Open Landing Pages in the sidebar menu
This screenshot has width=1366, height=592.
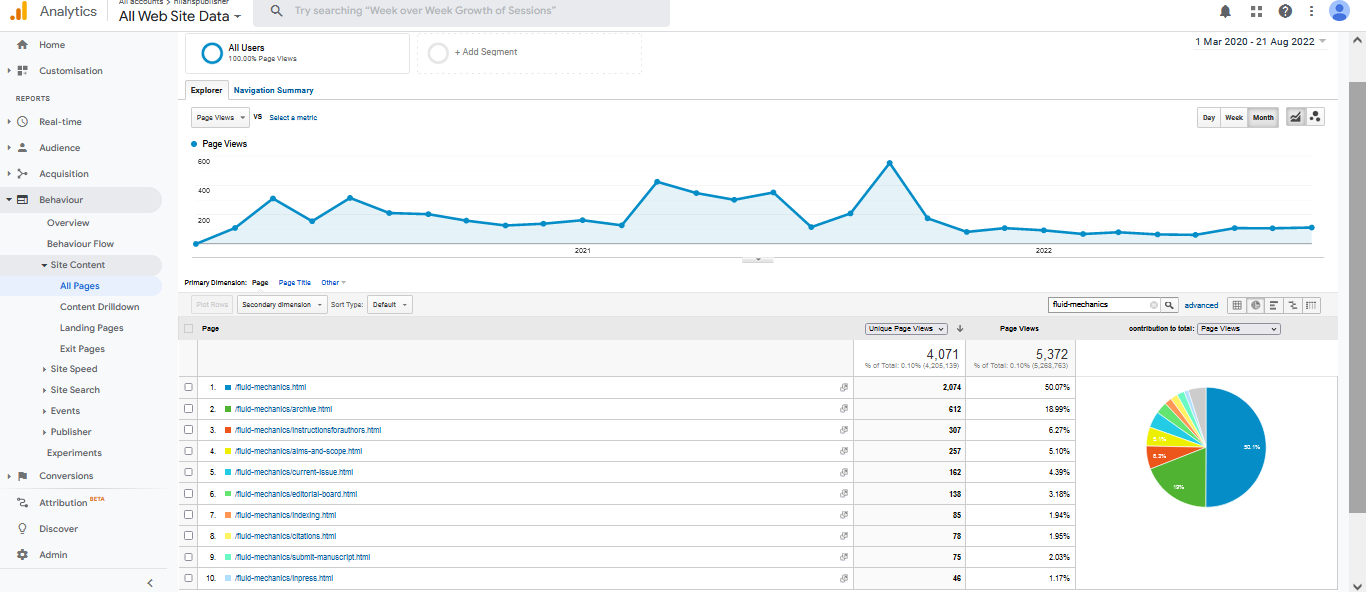click(91, 328)
